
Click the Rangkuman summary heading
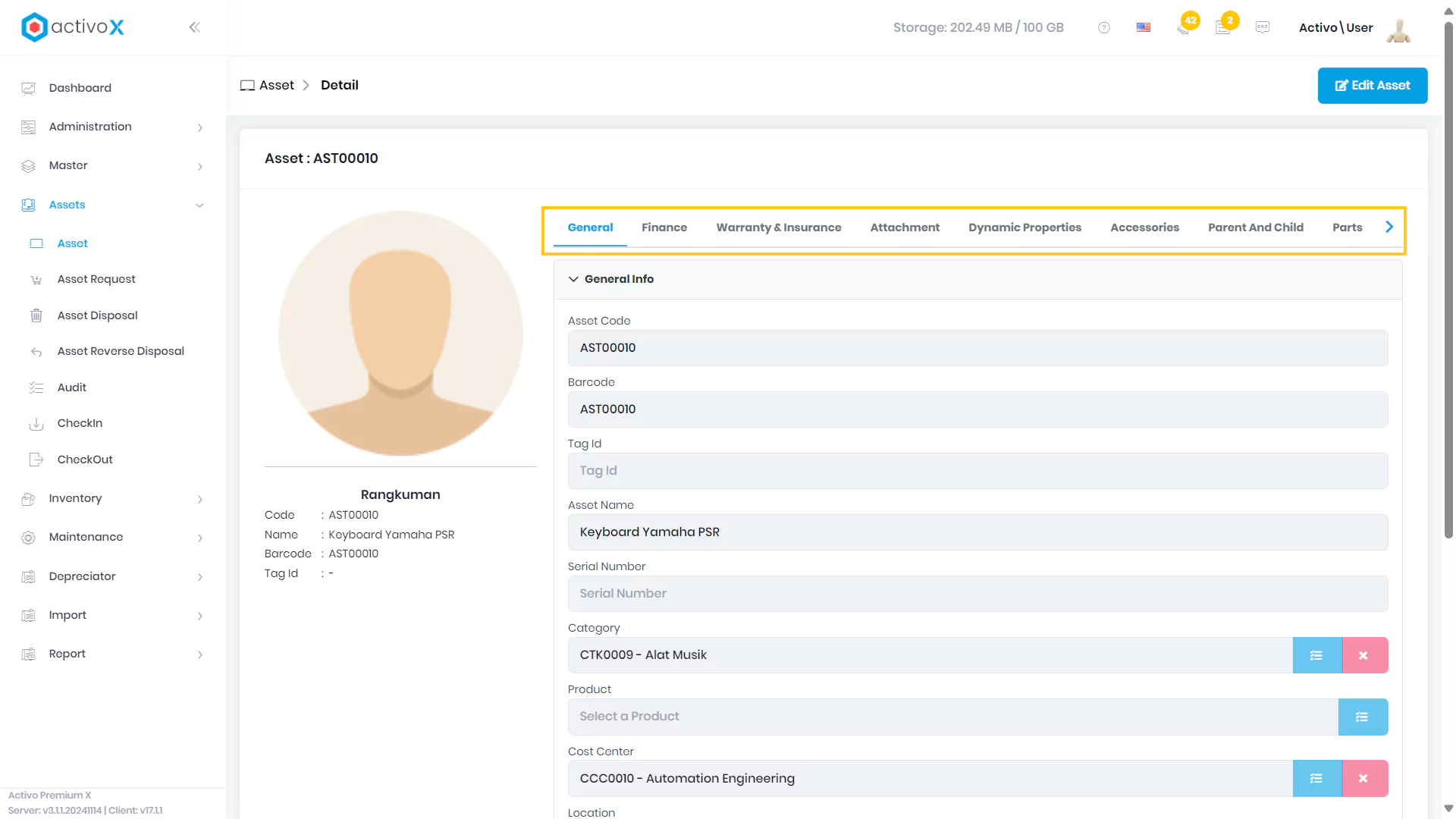[x=400, y=494]
